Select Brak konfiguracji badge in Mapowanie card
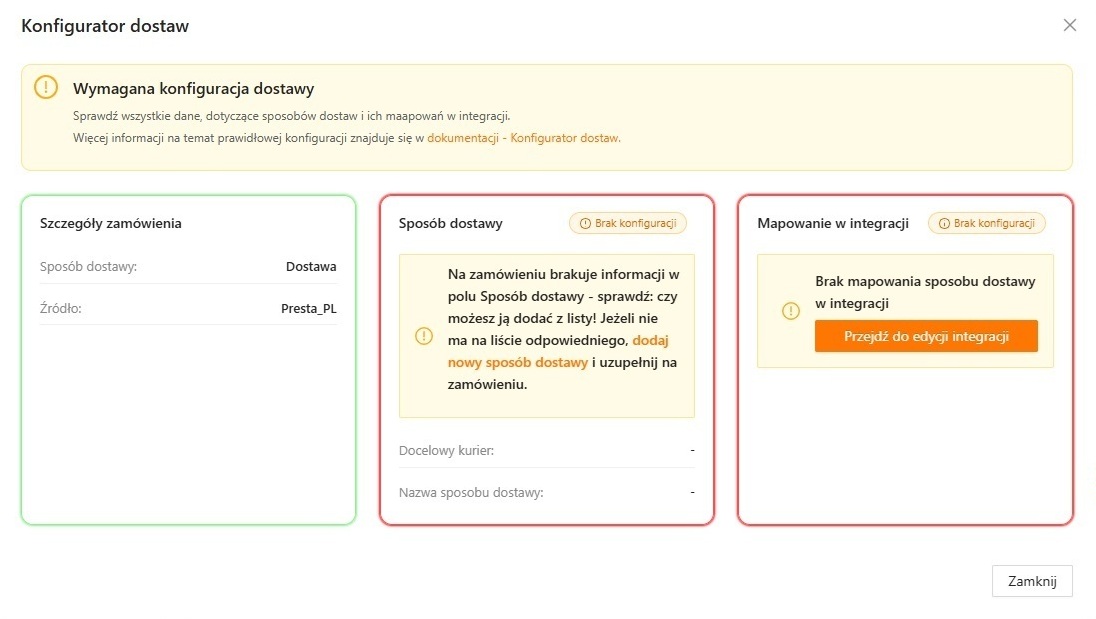The image size is (1096, 619). (987, 223)
